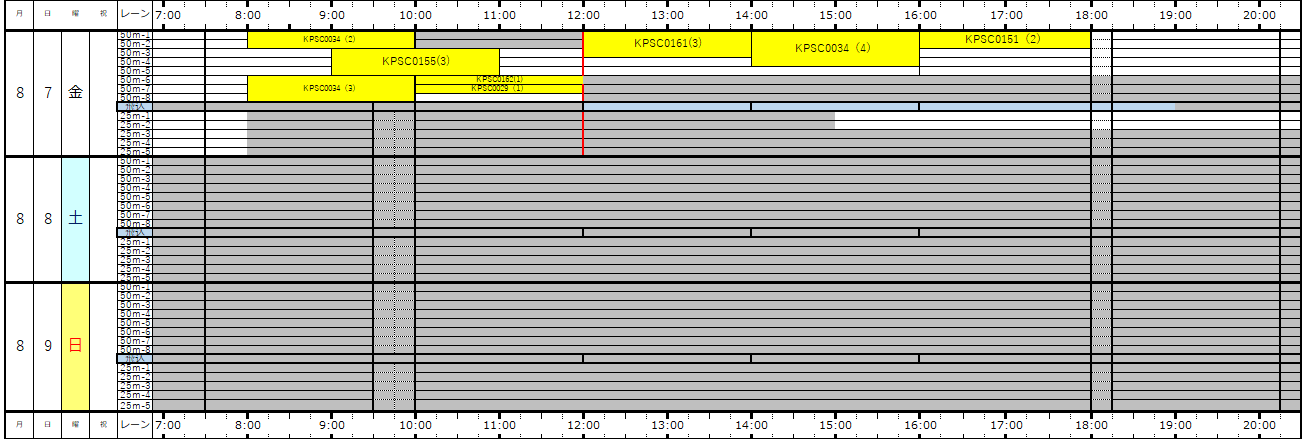This screenshot has width=1303, height=439.
Task: Click the day number 9 cell
Action: [47, 346]
